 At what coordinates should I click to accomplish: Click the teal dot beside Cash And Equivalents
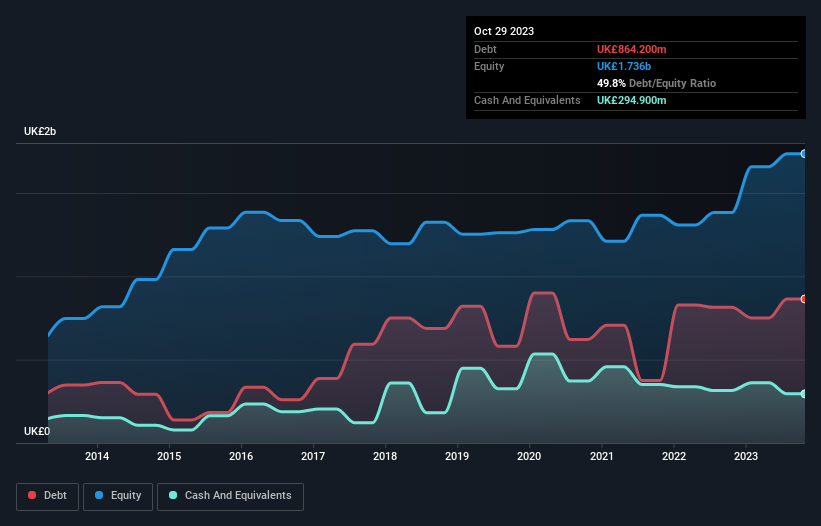point(174,496)
